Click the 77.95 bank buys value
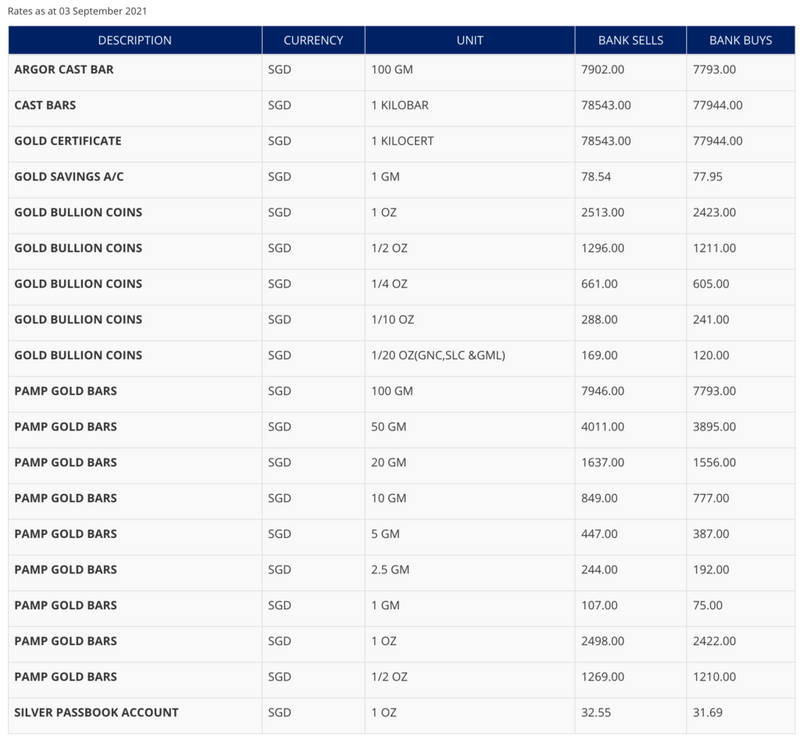 (708, 177)
